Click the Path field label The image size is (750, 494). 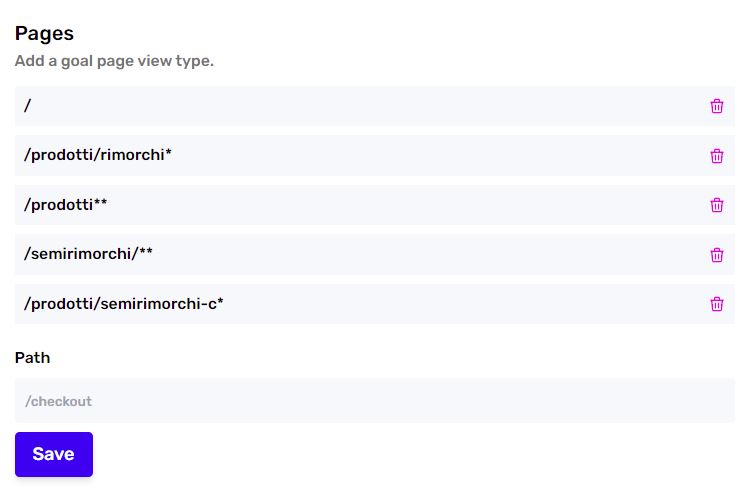tap(33, 358)
